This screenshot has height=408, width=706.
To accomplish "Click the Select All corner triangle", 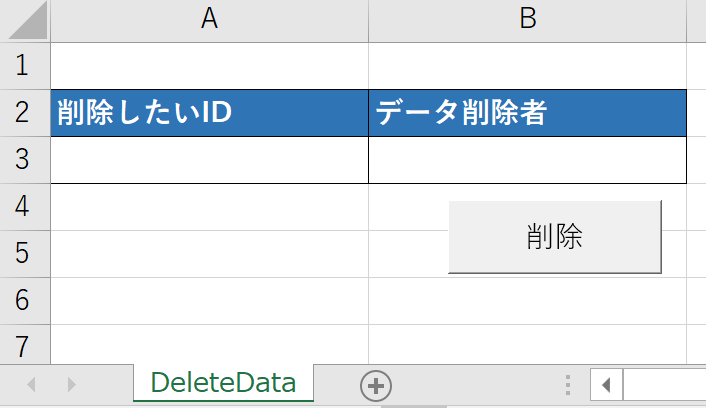I will [25, 20].
